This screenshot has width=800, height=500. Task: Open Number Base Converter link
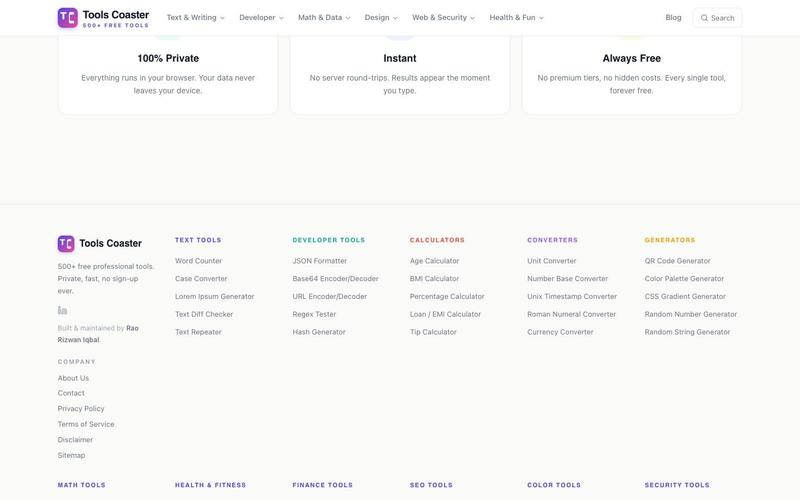tap(567, 279)
